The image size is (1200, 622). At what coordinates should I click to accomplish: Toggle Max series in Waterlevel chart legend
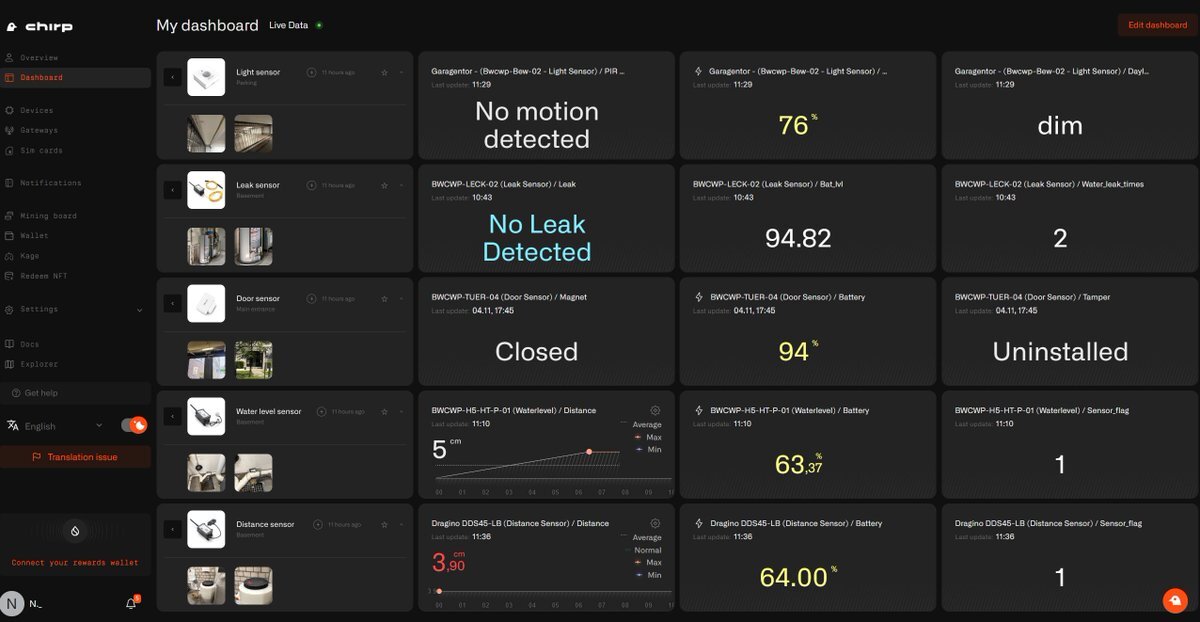pyautogui.click(x=647, y=437)
